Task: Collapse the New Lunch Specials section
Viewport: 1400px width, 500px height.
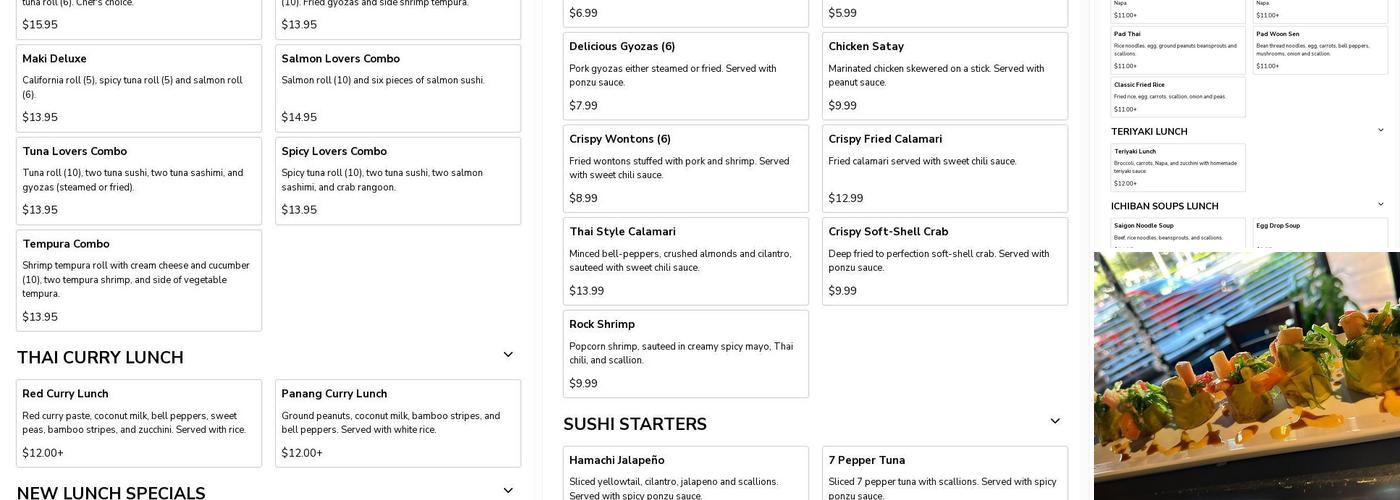Action: (508, 491)
